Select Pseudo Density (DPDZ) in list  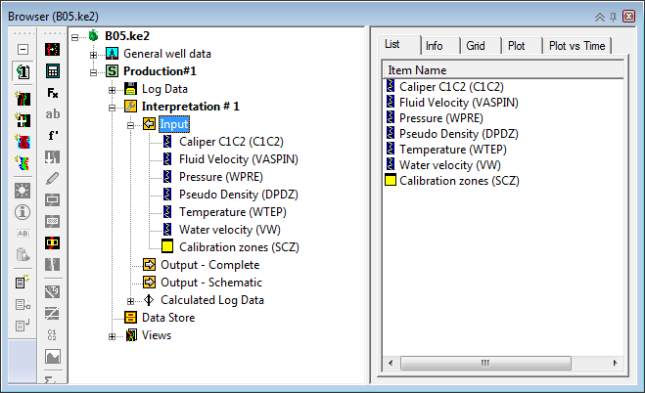(459, 134)
